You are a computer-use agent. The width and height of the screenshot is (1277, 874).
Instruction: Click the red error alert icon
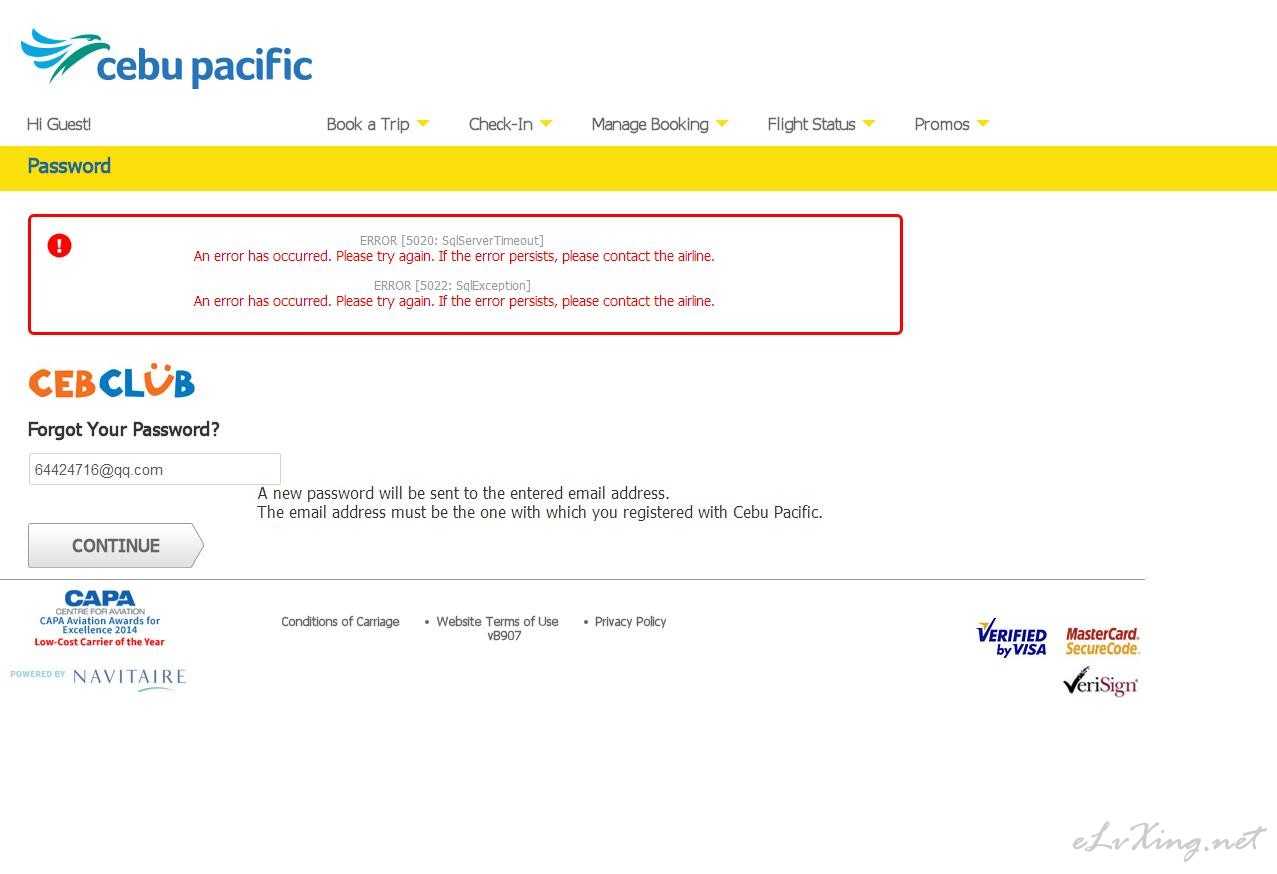60,245
